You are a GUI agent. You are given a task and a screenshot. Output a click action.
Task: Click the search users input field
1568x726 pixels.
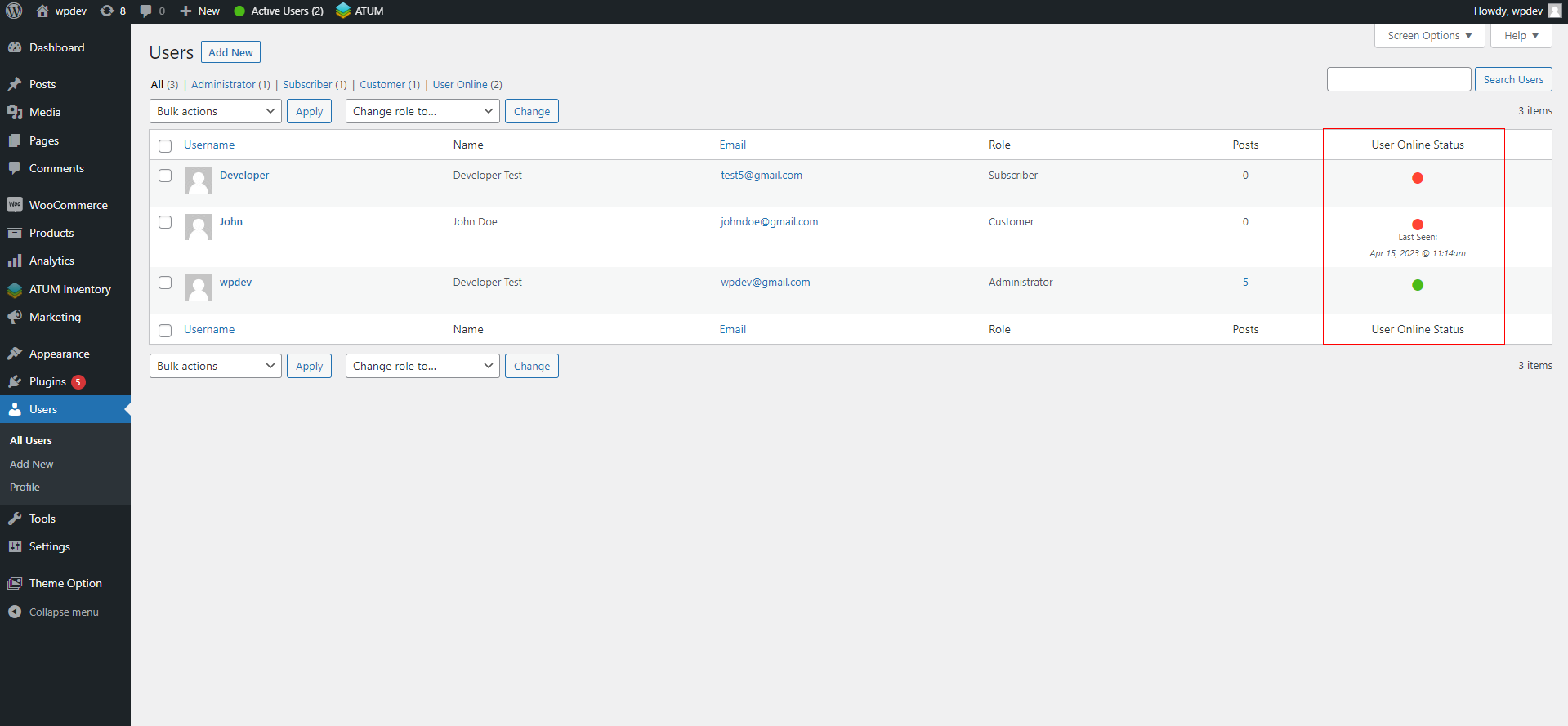pos(1399,79)
